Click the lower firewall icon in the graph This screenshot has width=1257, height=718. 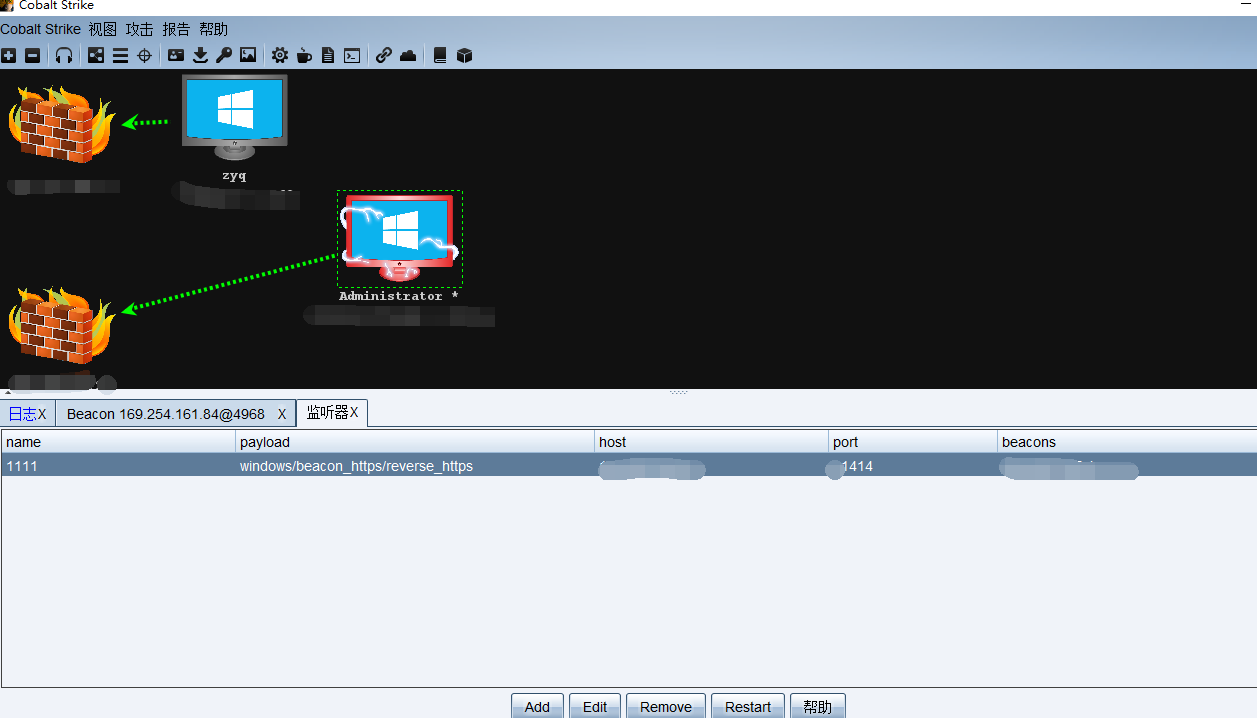tap(61, 325)
